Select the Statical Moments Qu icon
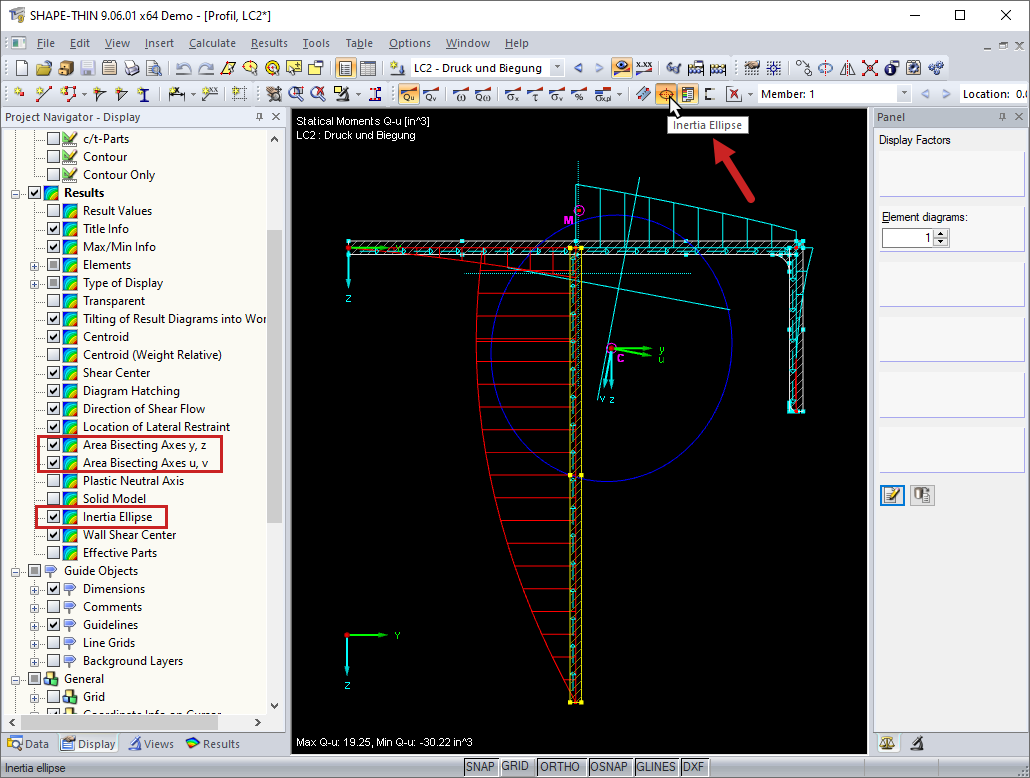Image resolution: width=1030 pixels, height=778 pixels. (x=408, y=94)
